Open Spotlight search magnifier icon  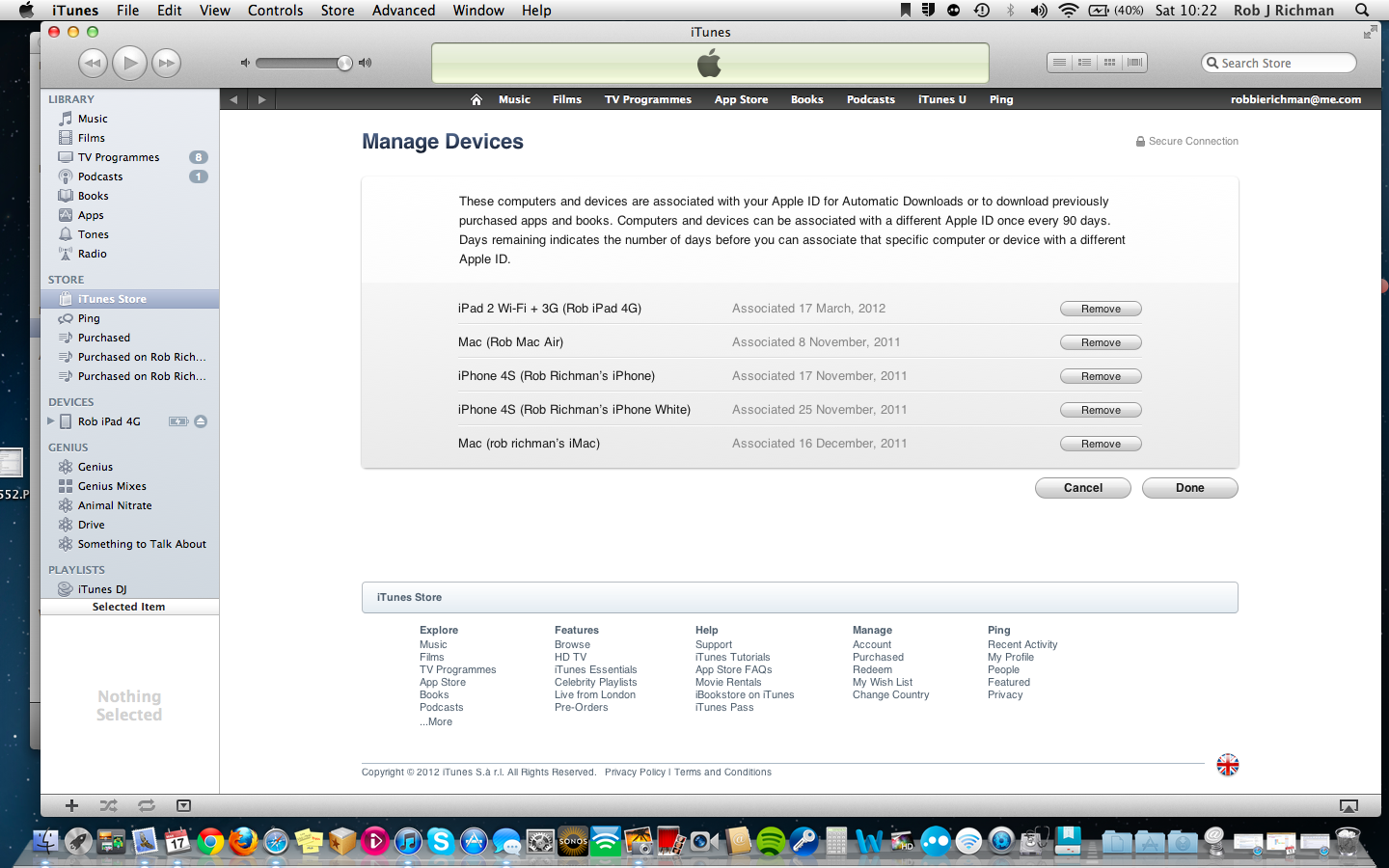1362,11
